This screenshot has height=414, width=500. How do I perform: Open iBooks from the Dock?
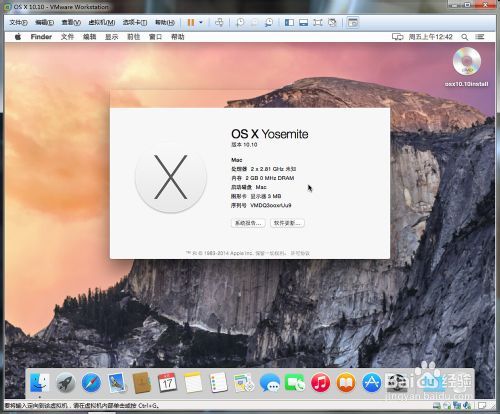click(346, 382)
